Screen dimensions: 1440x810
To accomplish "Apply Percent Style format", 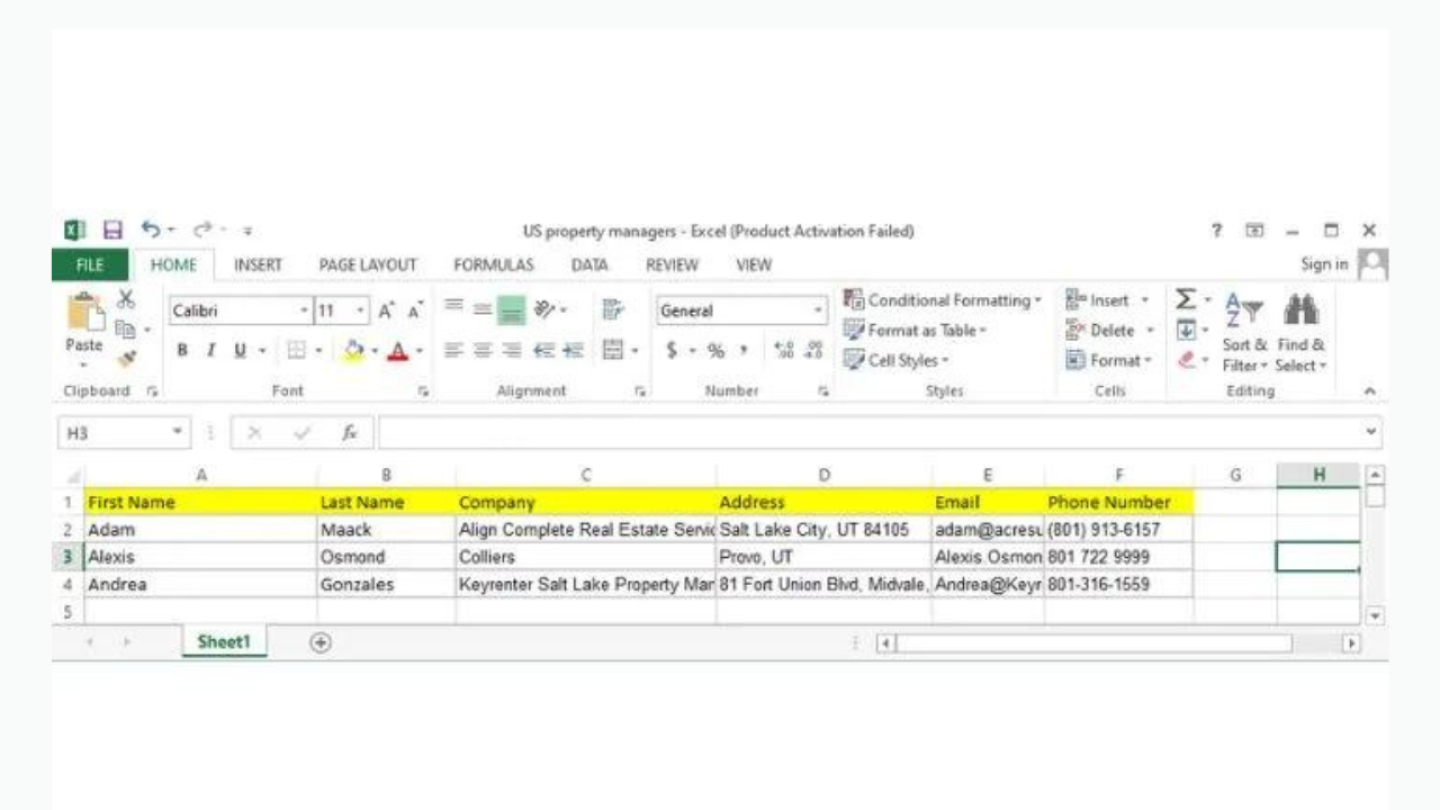I will tap(716, 351).
